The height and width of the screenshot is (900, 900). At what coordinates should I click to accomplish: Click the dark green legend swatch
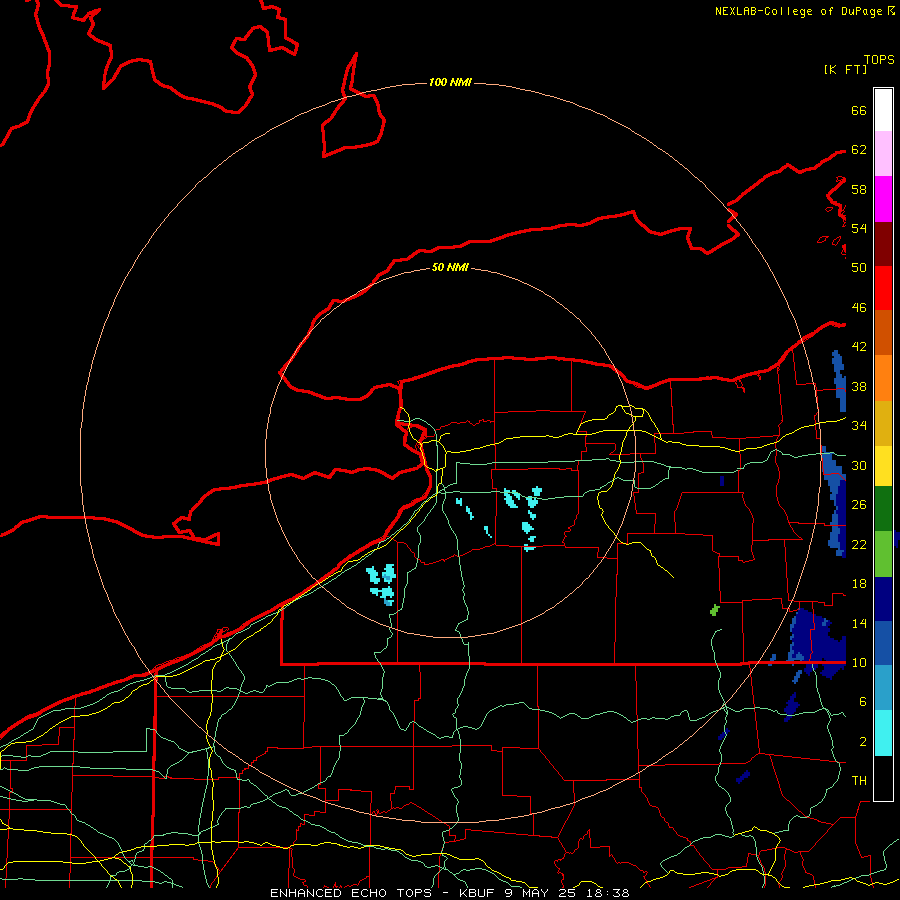pos(883,509)
